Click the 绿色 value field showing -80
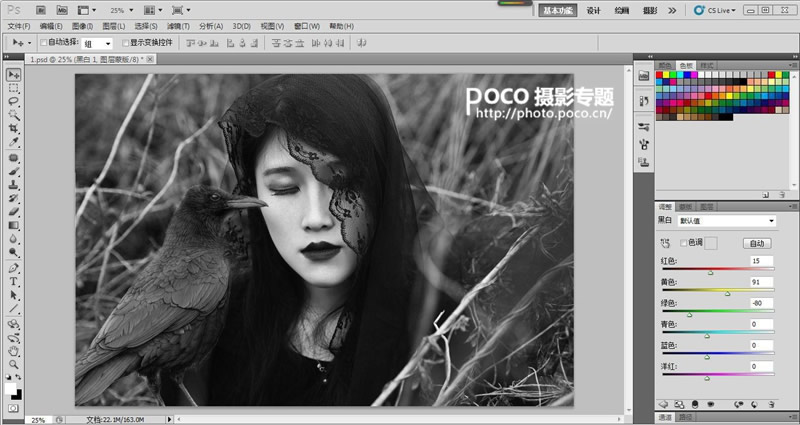 [761, 303]
